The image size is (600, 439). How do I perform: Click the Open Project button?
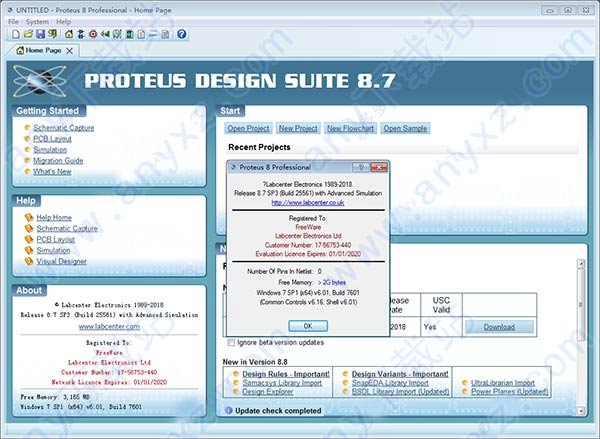(x=248, y=128)
